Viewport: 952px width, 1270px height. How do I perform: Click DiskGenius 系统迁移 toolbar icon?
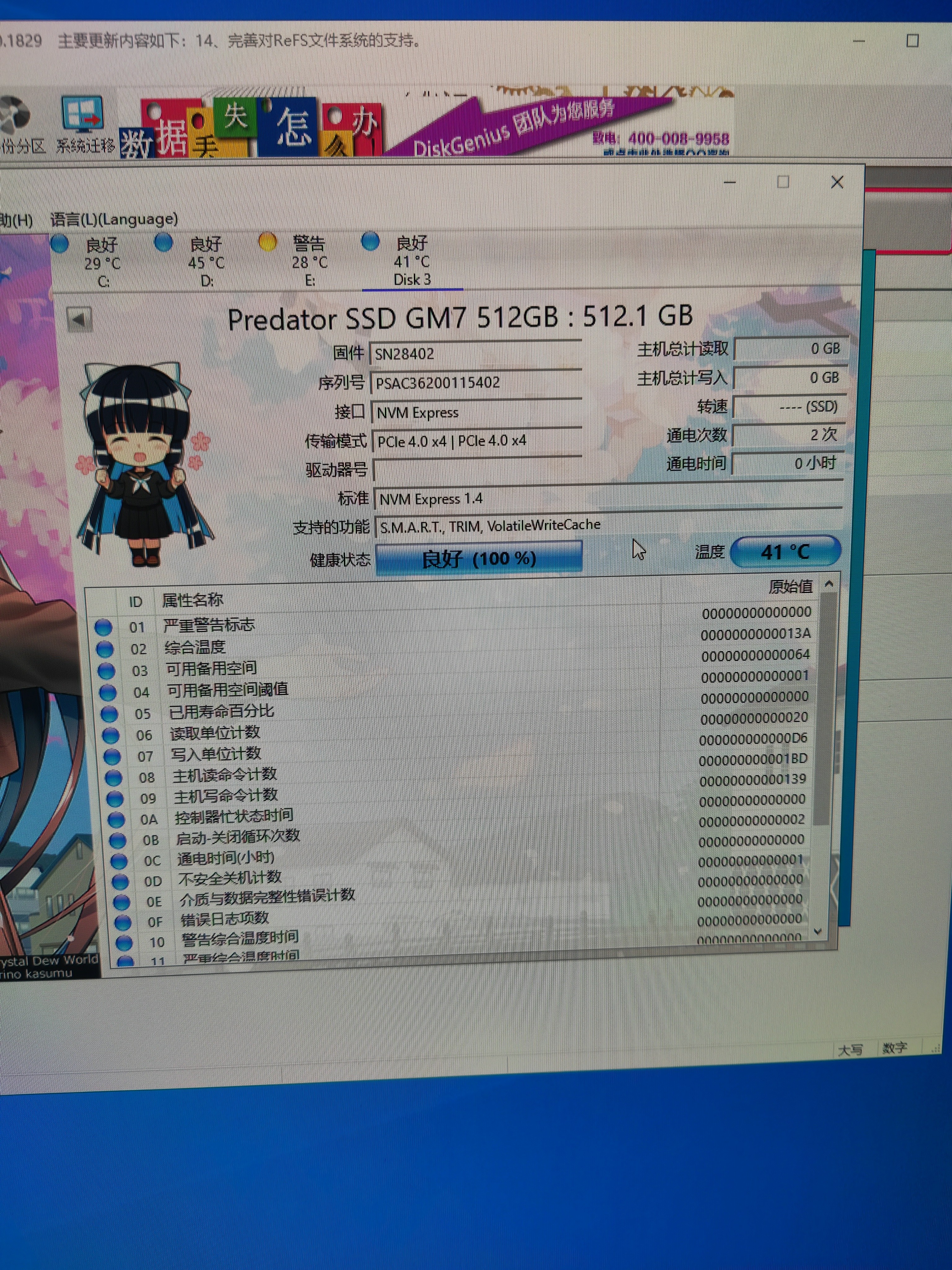(85, 125)
